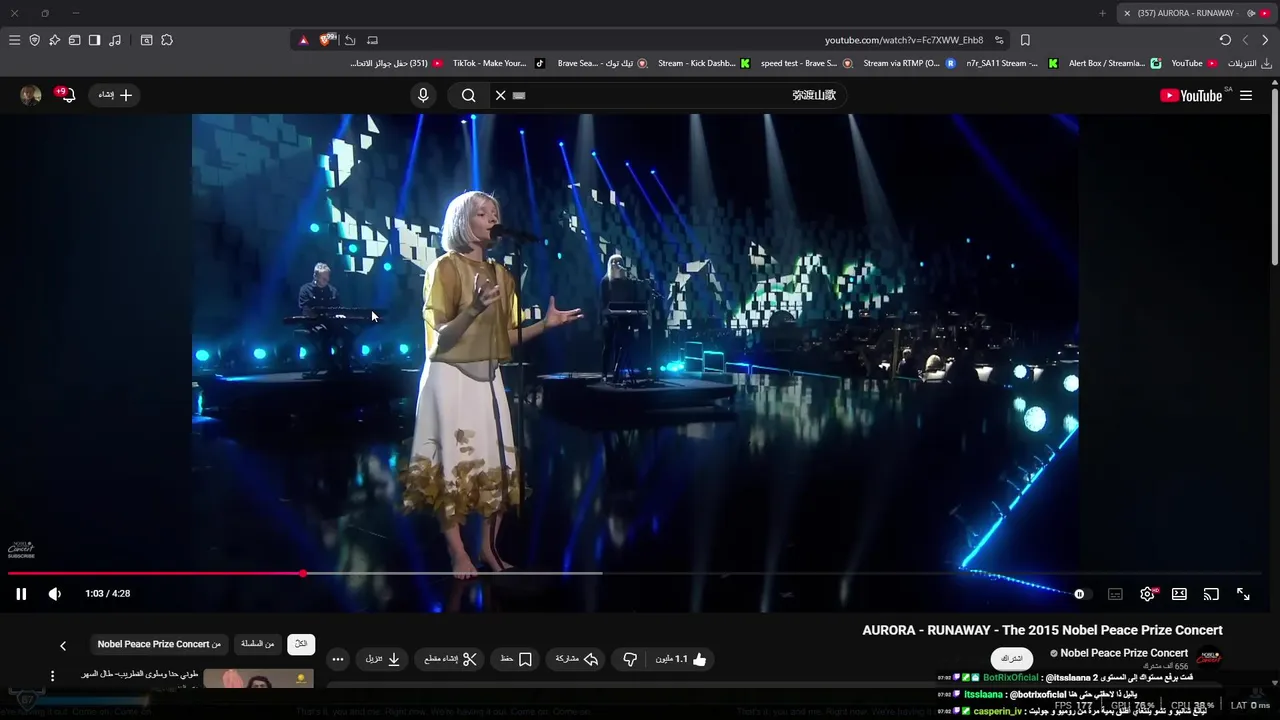
Task: Run search with magnifier button
Action: (469, 95)
